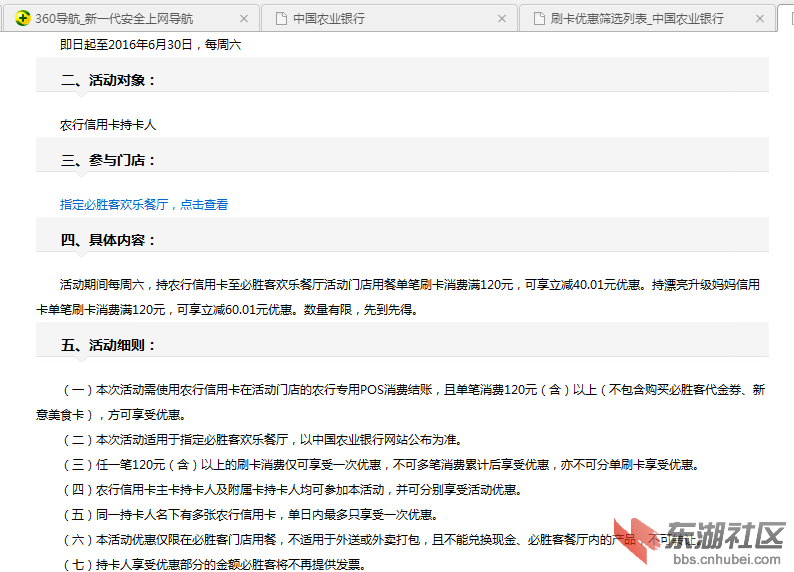Click page icon on 刷卡优惠筛选列表 tab
Viewport: 794px width, 572px height.
pyautogui.click(x=539, y=19)
